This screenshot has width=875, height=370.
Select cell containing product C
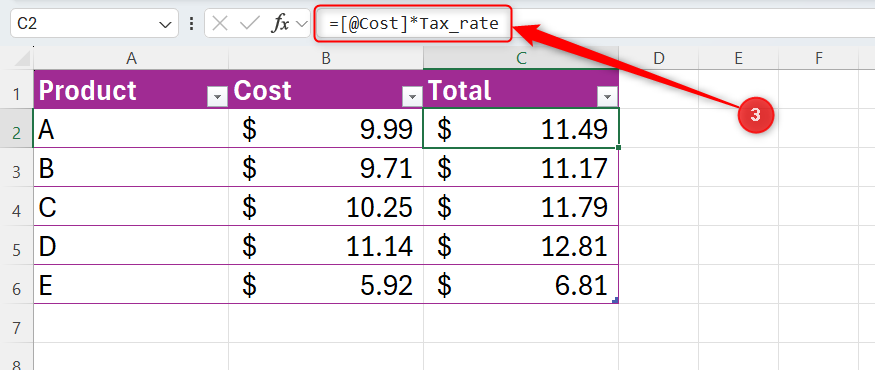[131, 206]
